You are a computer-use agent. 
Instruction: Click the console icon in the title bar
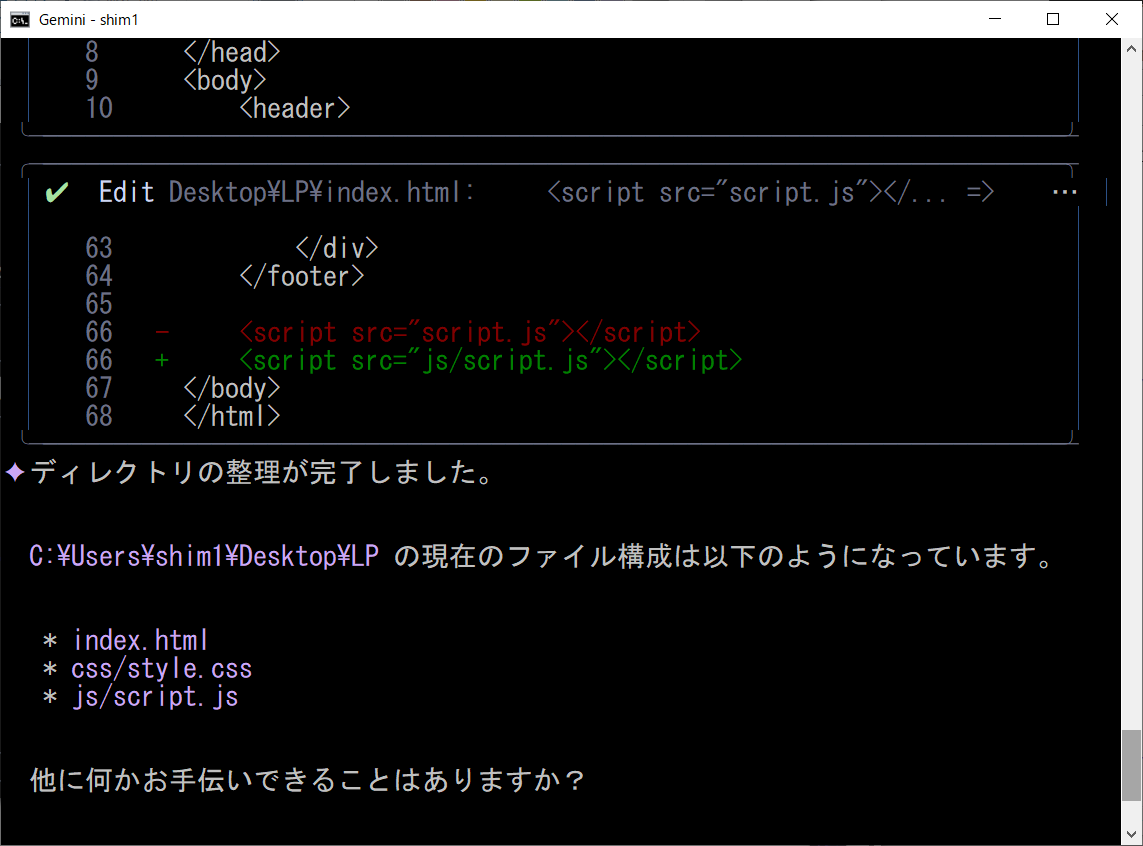click(20, 19)
